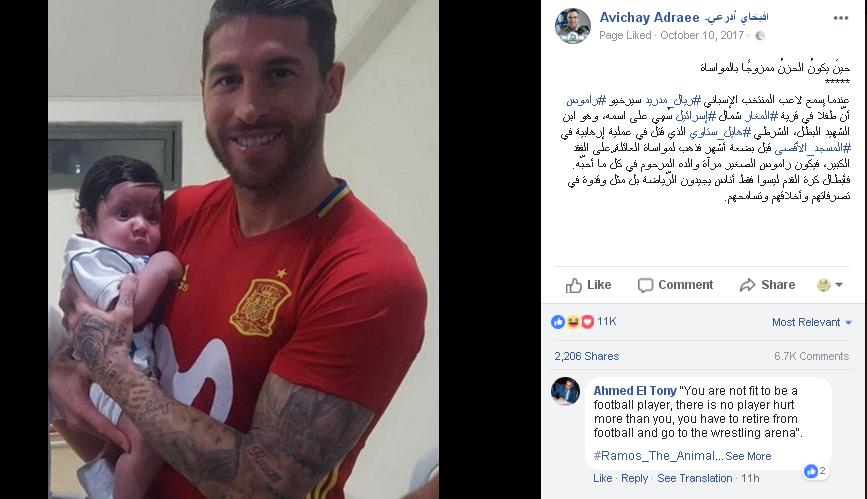Screen dimensions: 867x499
Task: Click the thumbs-up Like icon
Action: pos(573,285)
